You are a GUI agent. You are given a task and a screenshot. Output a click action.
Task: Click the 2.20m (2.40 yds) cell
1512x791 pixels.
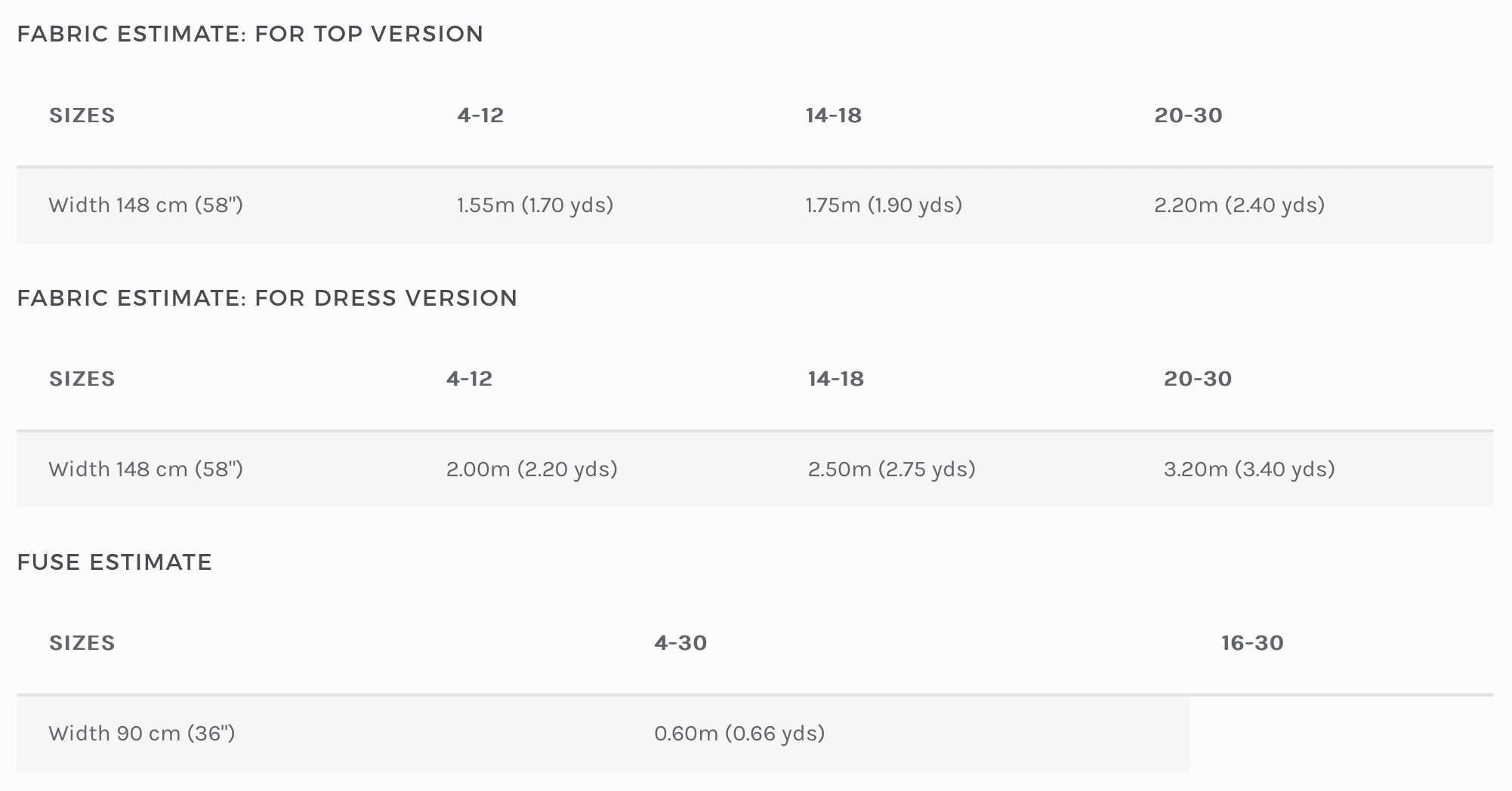click(x=1239, y=205)
